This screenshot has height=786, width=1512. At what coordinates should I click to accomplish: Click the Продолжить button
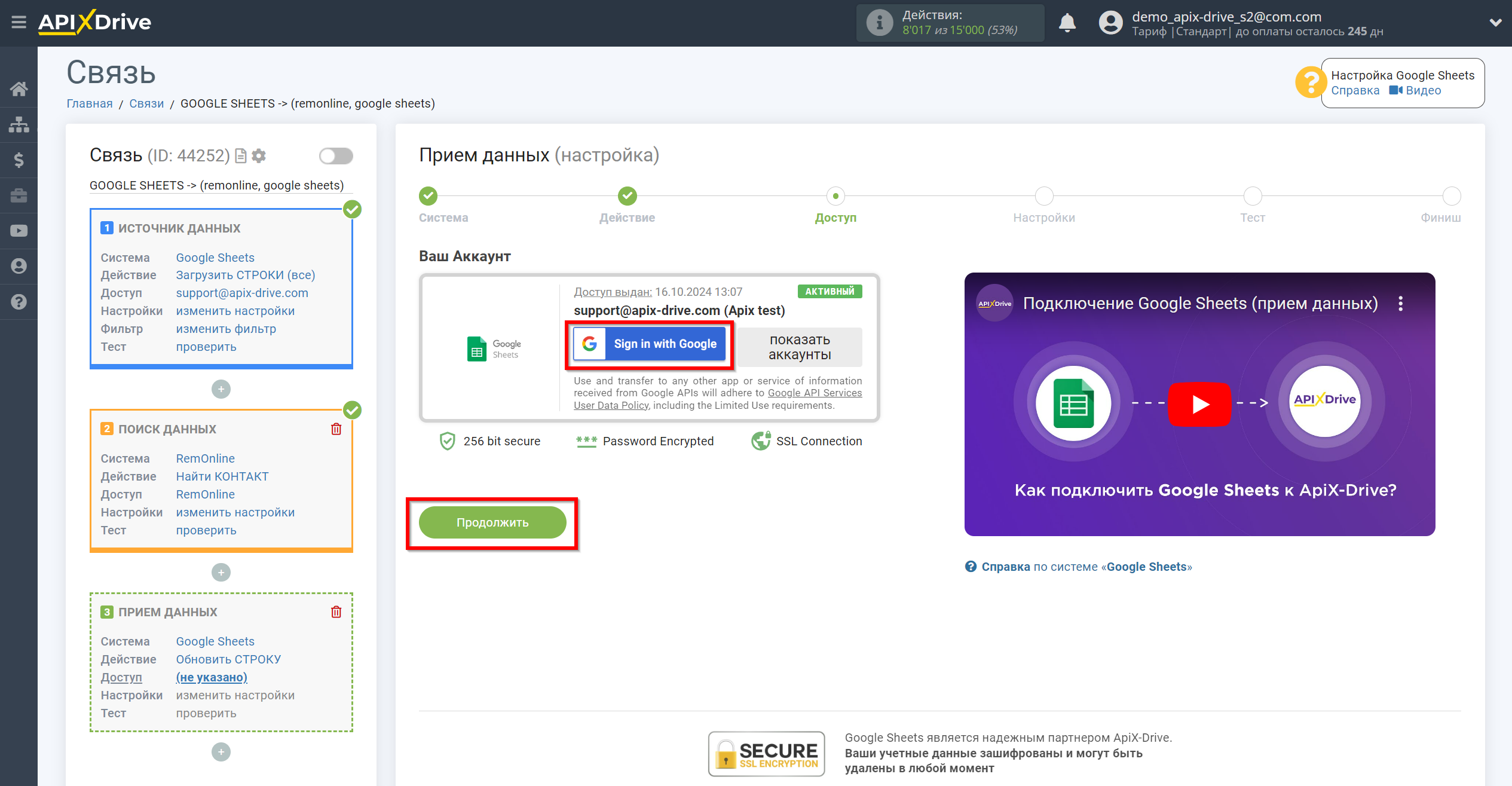tap(492, 522)
